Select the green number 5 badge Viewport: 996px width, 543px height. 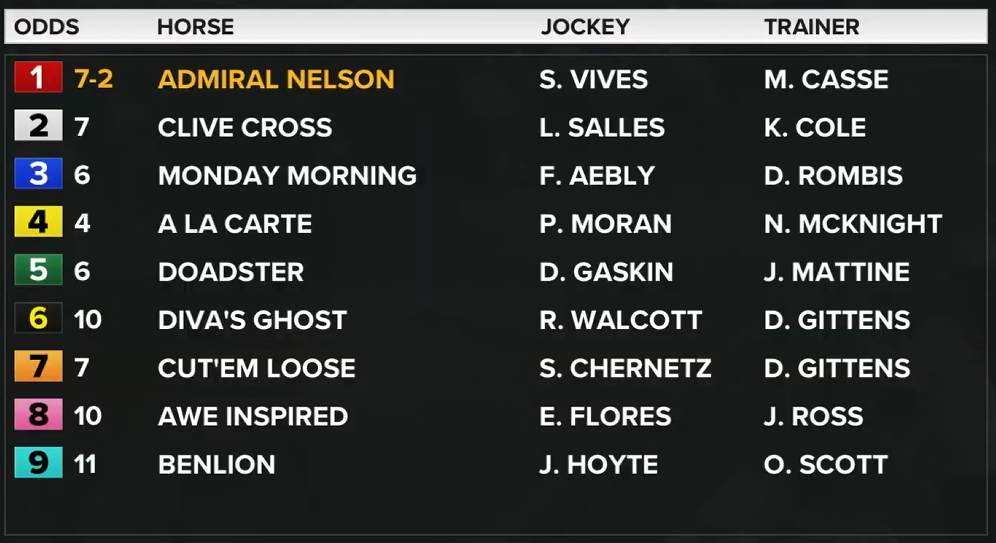pos(38,271)
